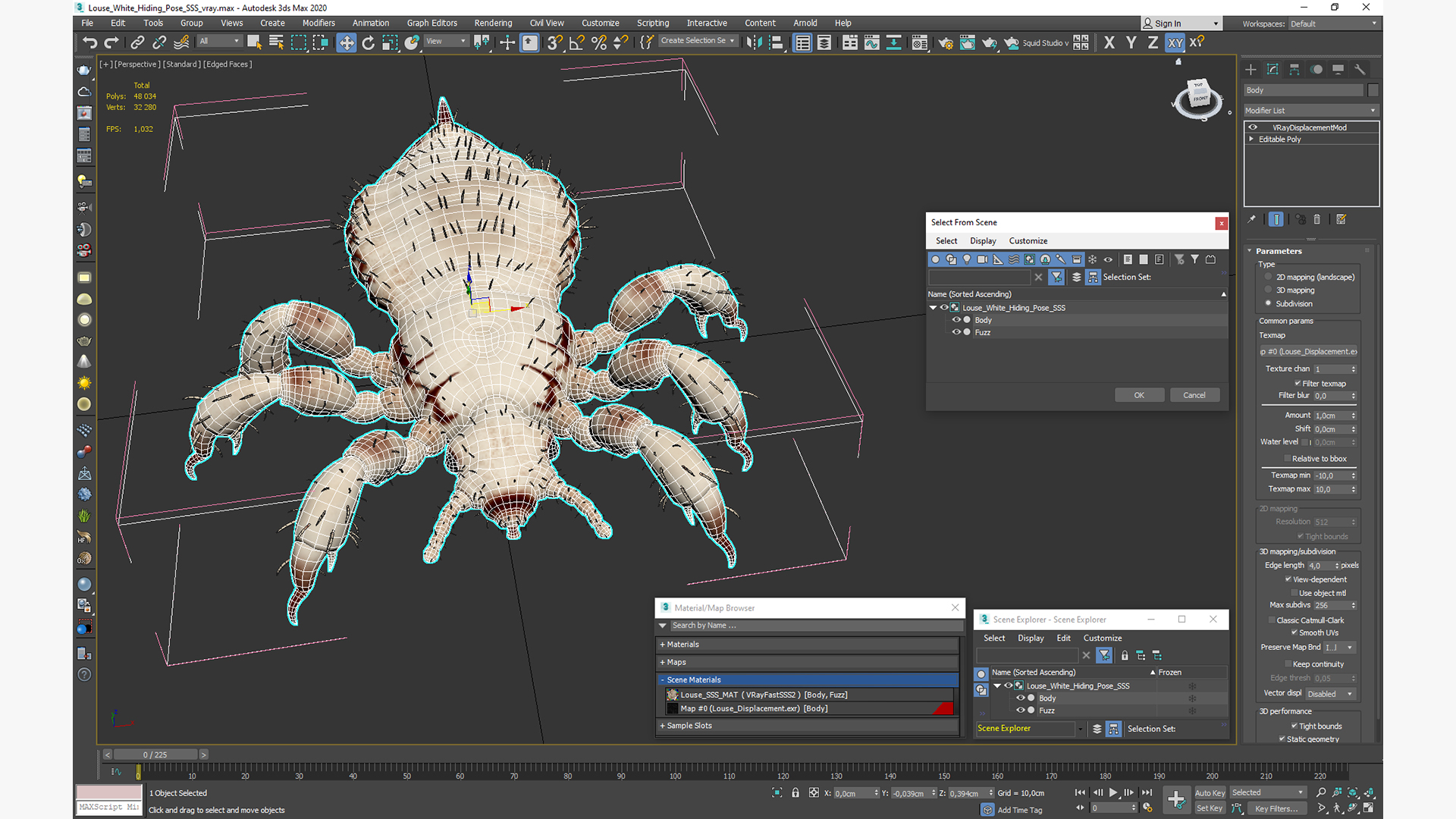This screenshot has width=1456, height=819.
Task: Hide Fuzz in Scene Explorer list
Action: 1021,711
